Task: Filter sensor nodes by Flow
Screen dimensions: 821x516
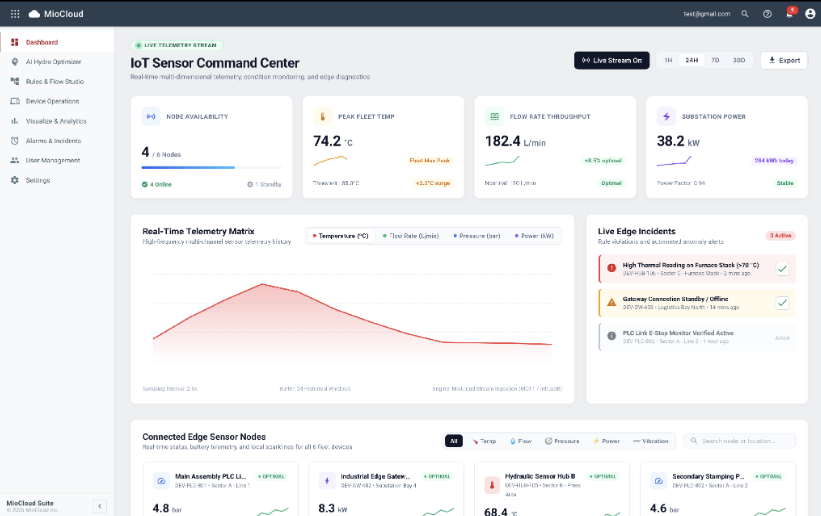Action: (x=521, y=441)
